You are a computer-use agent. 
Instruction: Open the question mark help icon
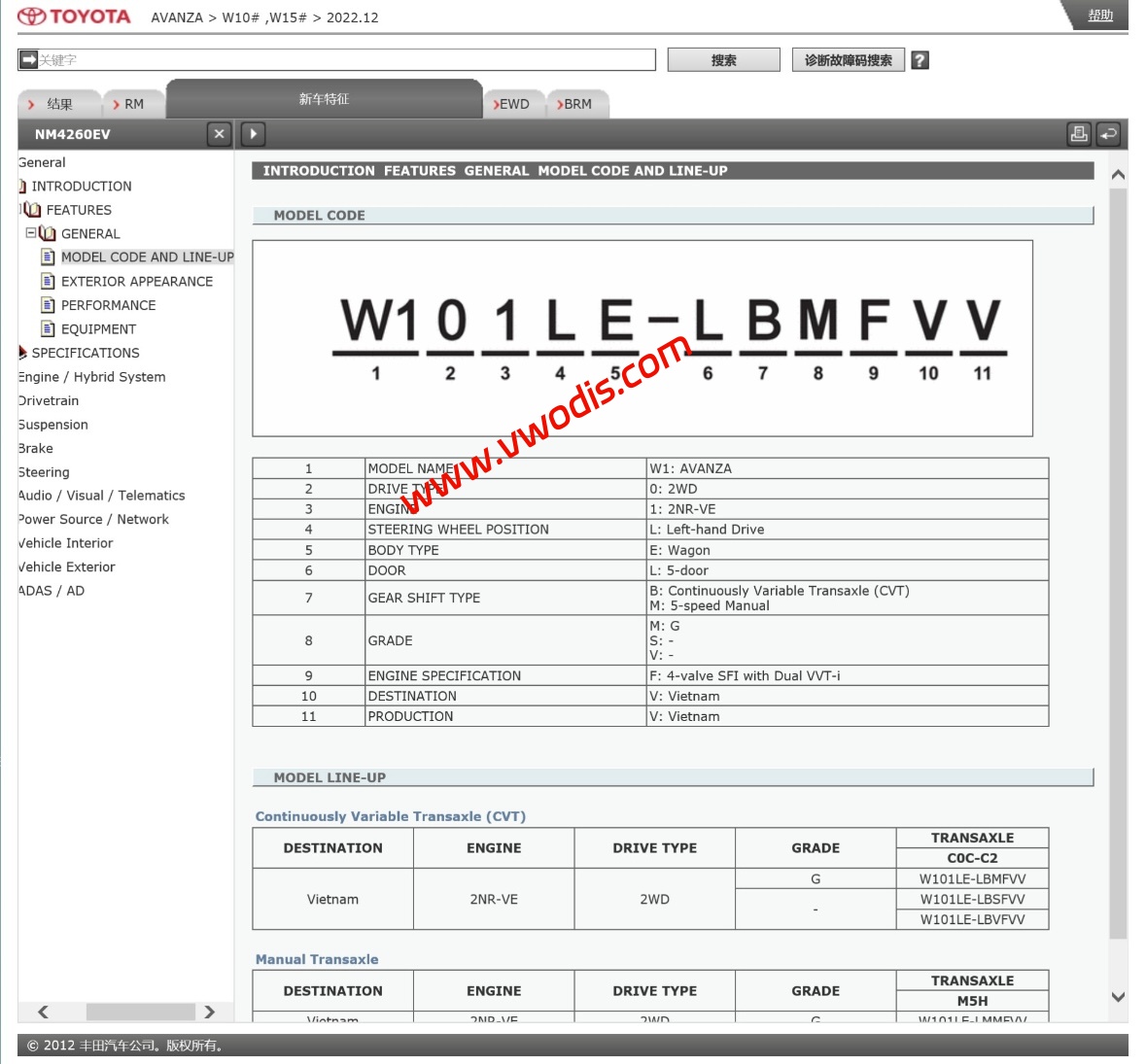click(x=920, y=60)
